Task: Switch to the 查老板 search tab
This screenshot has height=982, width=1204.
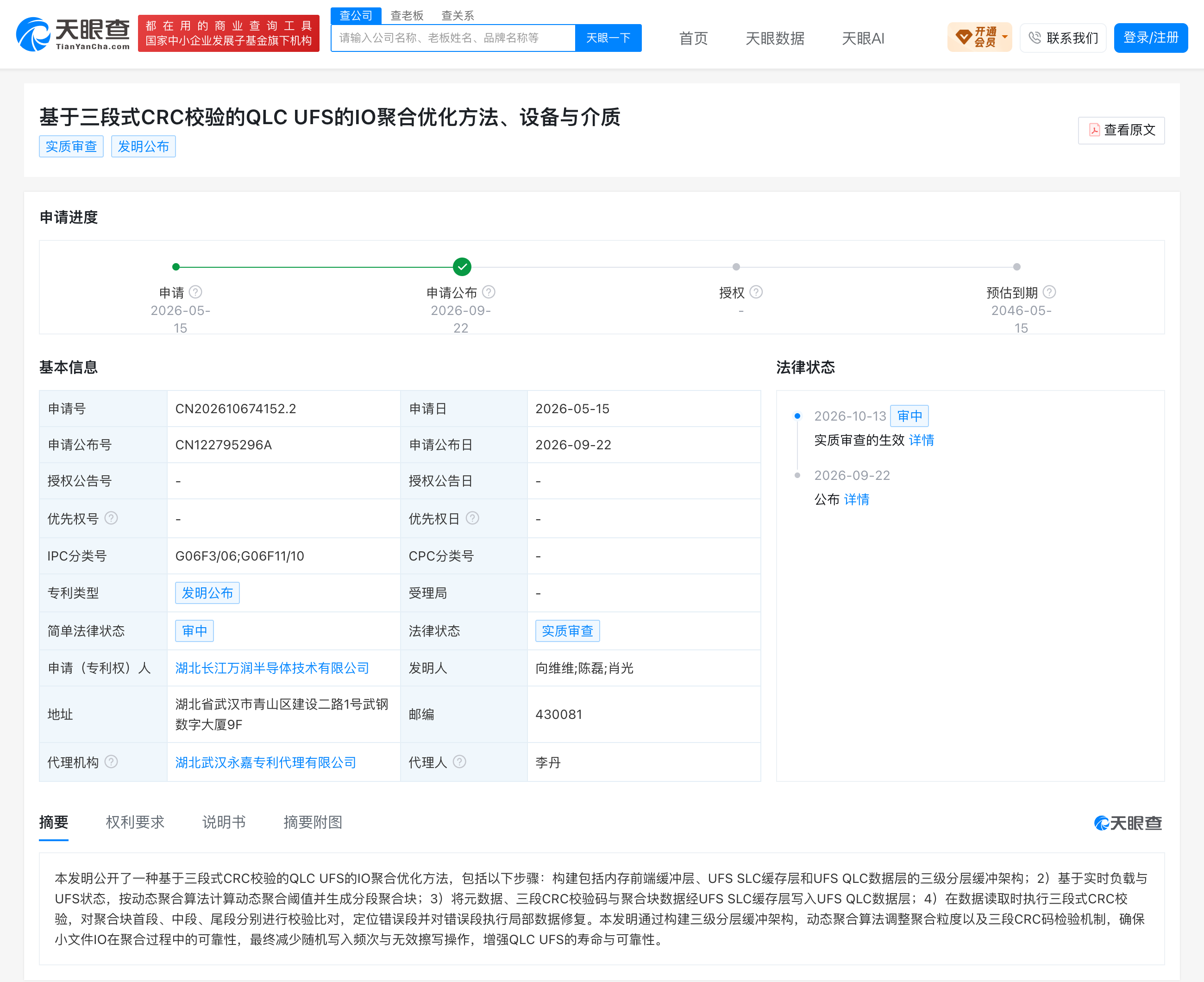Action: (407, 15)
